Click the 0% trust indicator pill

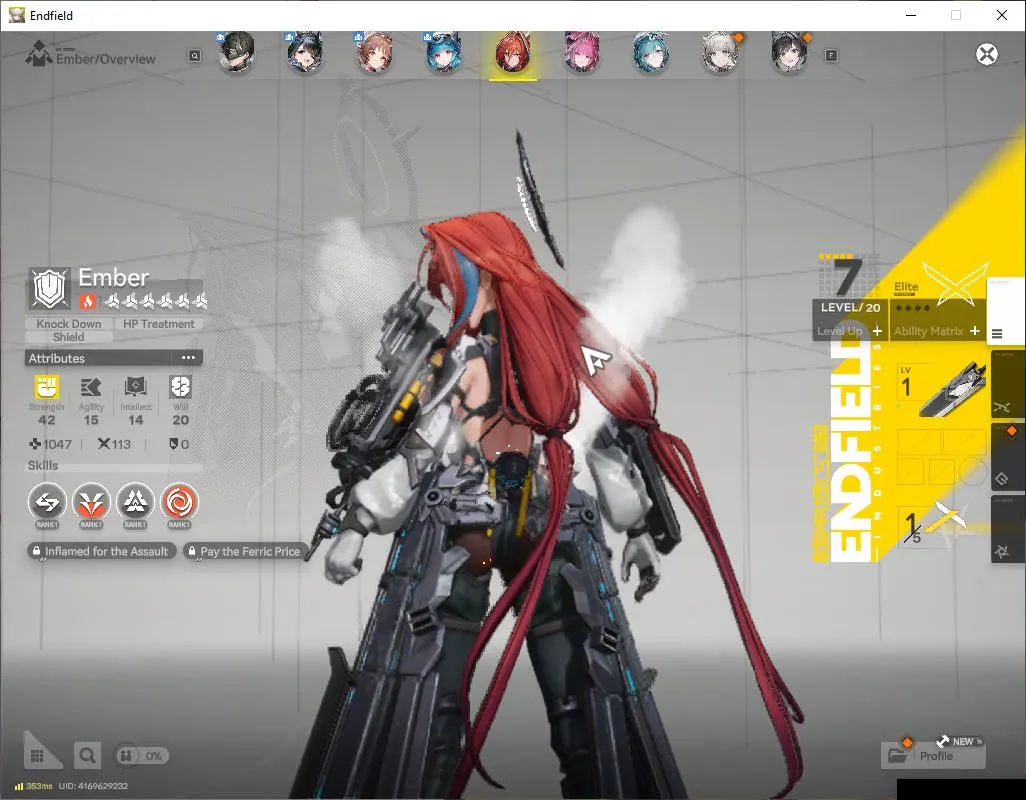click(141, 756)
